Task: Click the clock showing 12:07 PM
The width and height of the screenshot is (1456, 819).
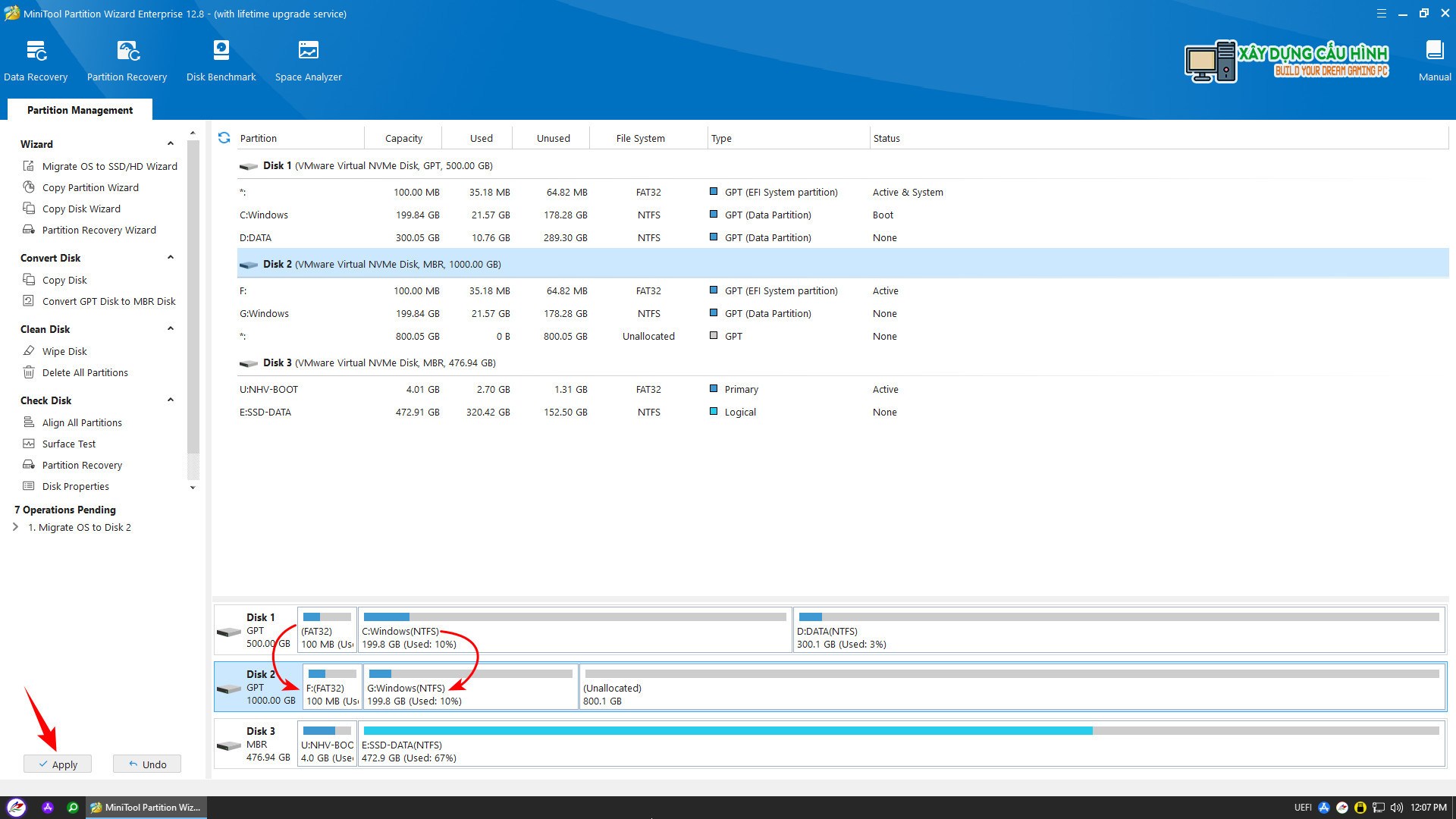Action: 1428,808
